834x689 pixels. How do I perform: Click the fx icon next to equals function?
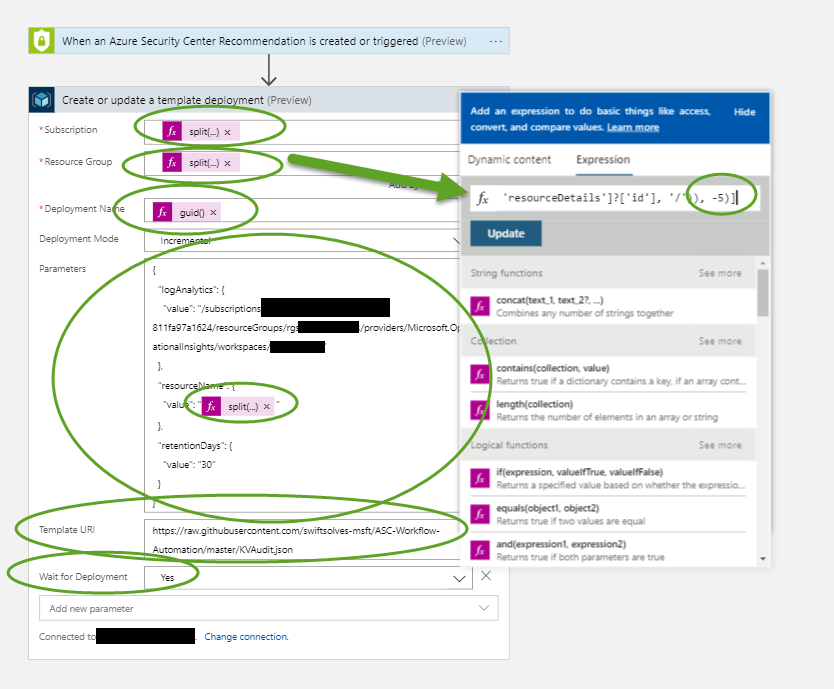click(480, 514)
